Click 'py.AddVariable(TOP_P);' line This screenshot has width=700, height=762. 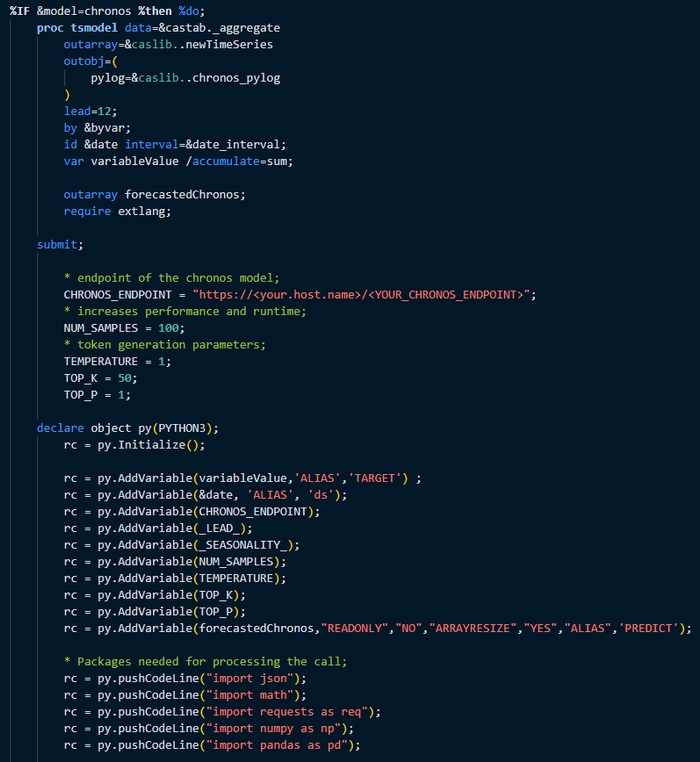(155, 612)
